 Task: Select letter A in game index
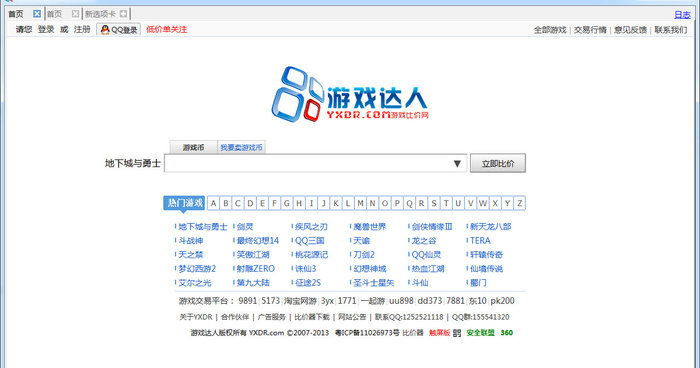tap(213, 203)
